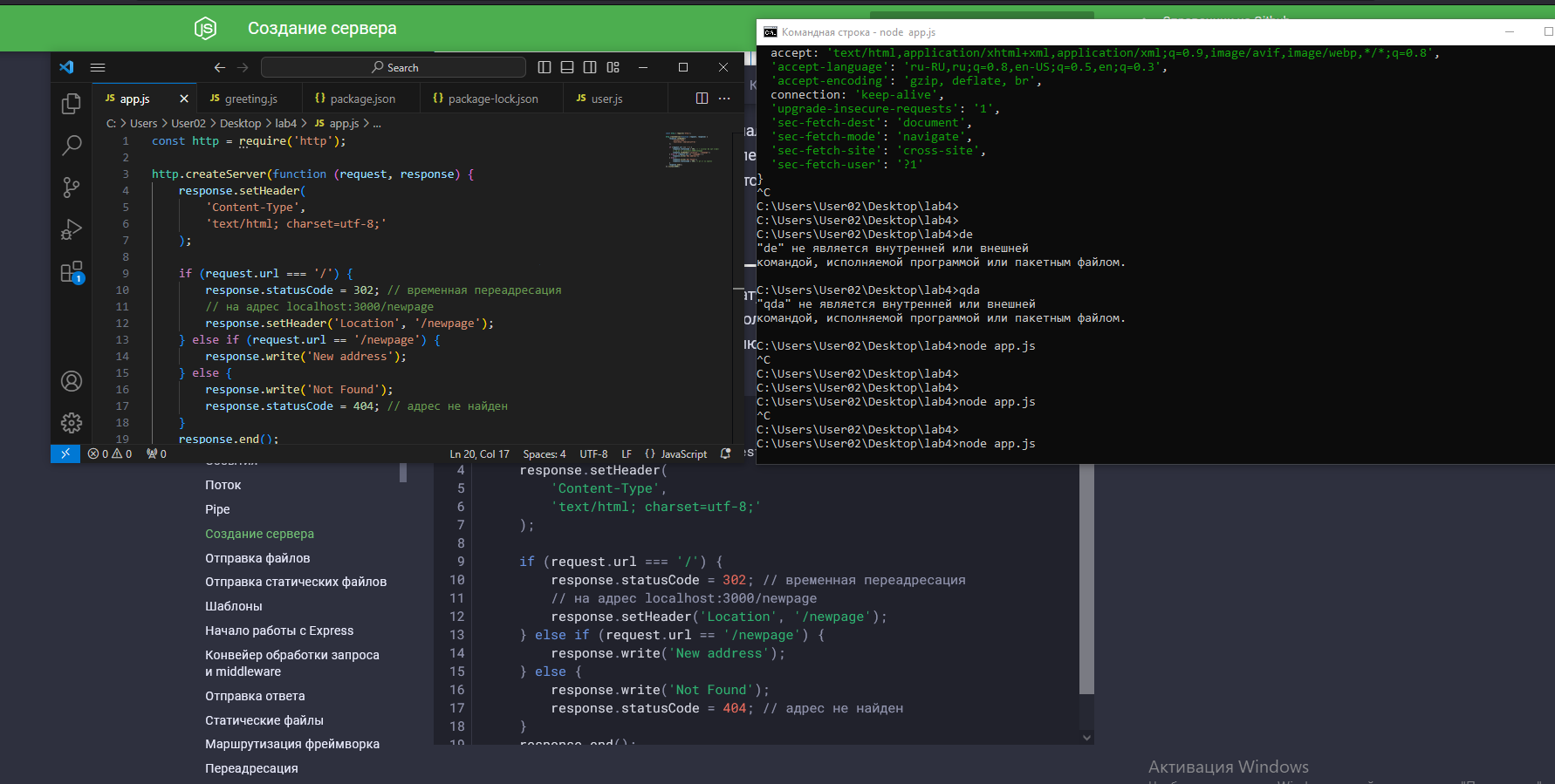Click the split editor right icon
Viewport: 1555px width, 784px height.
point(702,99)
